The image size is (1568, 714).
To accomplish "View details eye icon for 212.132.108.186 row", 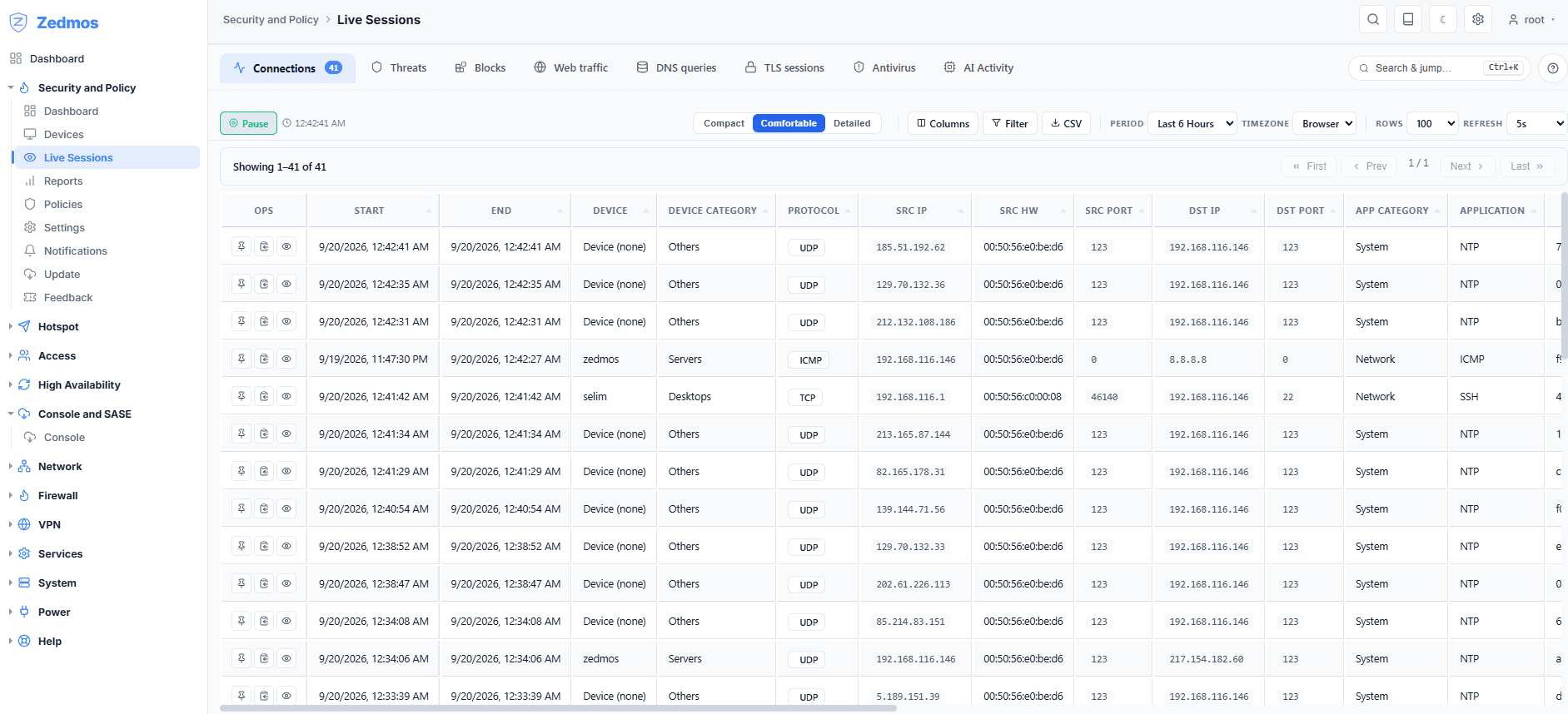I will [286, 321].
